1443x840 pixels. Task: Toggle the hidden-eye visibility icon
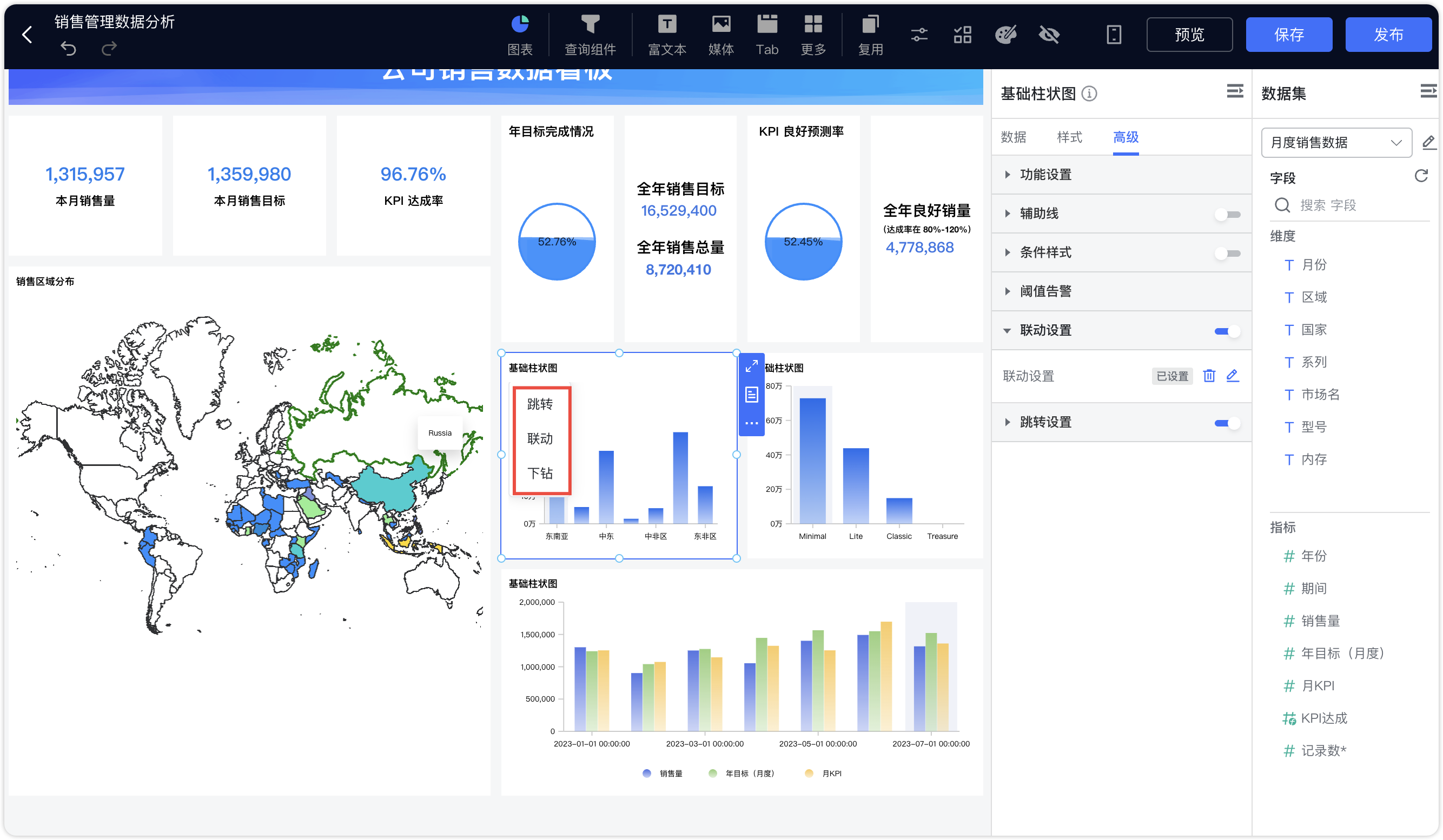(1049, 35)
